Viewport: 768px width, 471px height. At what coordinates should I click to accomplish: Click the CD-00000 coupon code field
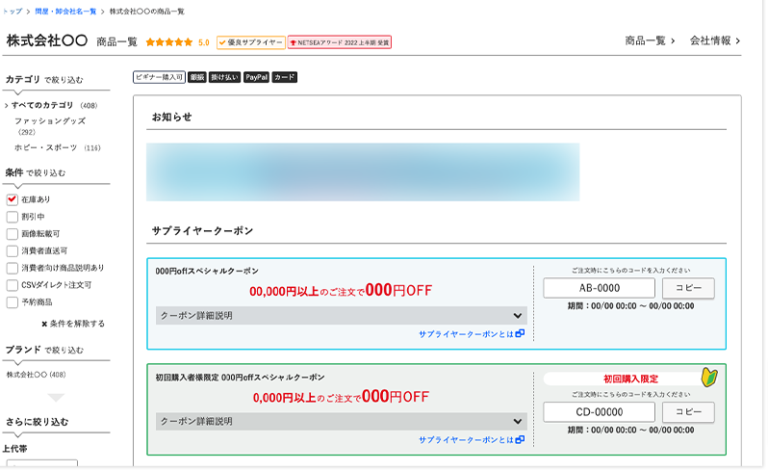[599, 411]
